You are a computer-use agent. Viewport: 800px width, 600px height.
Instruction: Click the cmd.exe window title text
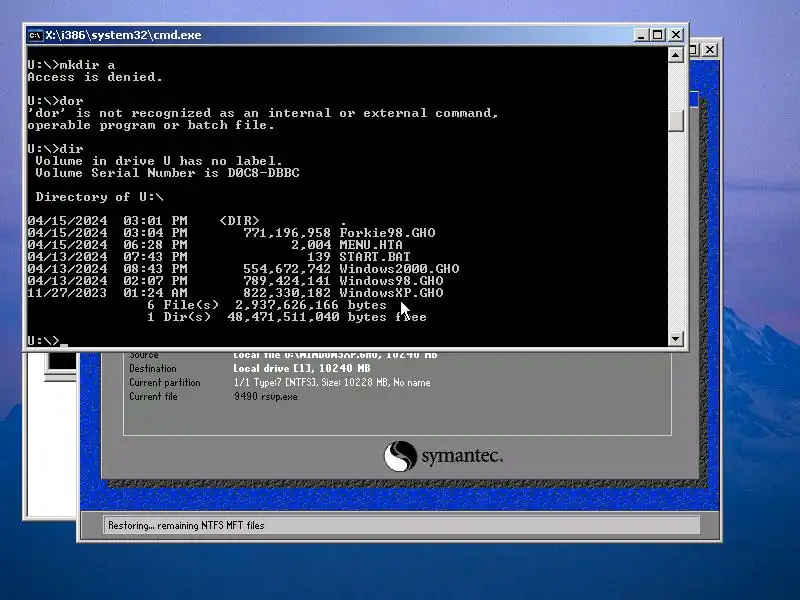pos(123,35)
